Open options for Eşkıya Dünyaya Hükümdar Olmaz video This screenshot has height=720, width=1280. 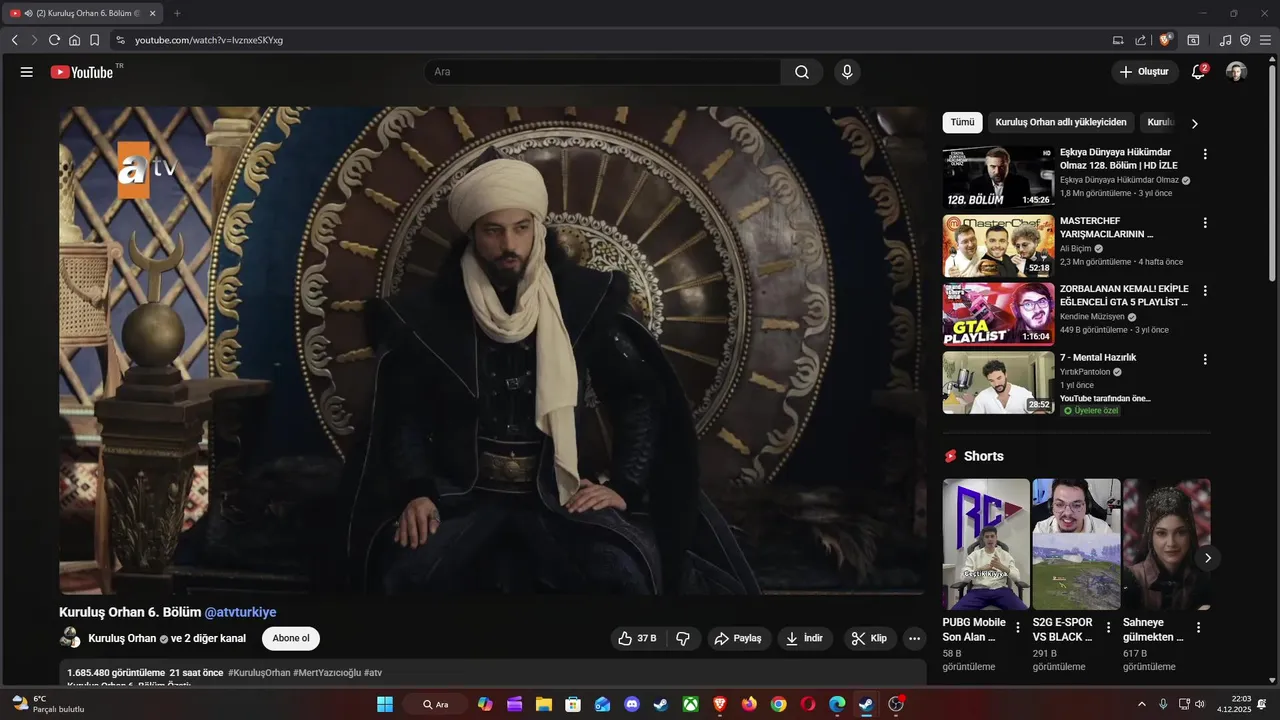click(x=1205, y=154)
